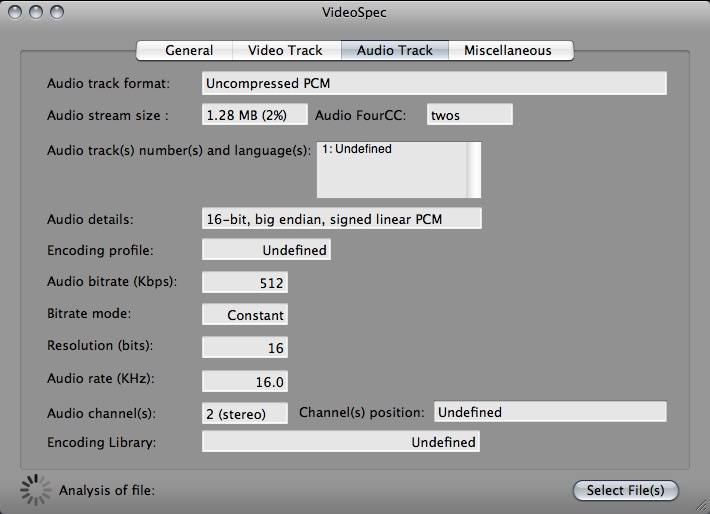Viewport: 710px width, 514px height.
Task: Select the Audio bitrate 512 field
Action: point(244,283)
